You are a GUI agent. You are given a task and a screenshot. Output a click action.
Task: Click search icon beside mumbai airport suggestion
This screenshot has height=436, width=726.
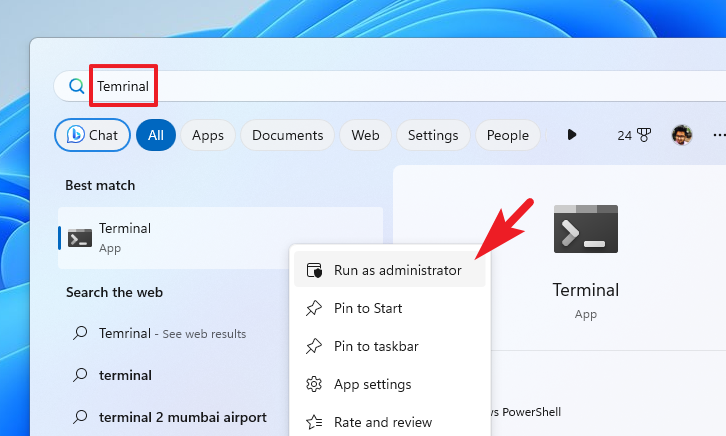click(x=80, y=417)
